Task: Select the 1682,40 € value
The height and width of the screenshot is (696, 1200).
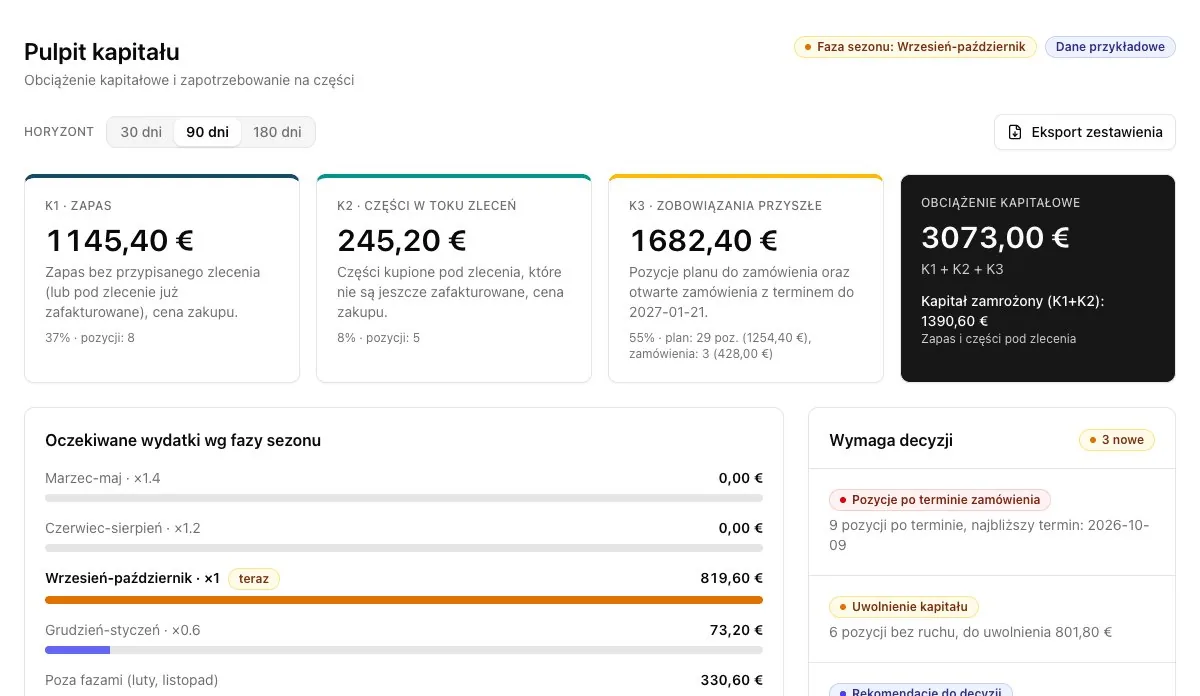Action: (x=704, y=240)
